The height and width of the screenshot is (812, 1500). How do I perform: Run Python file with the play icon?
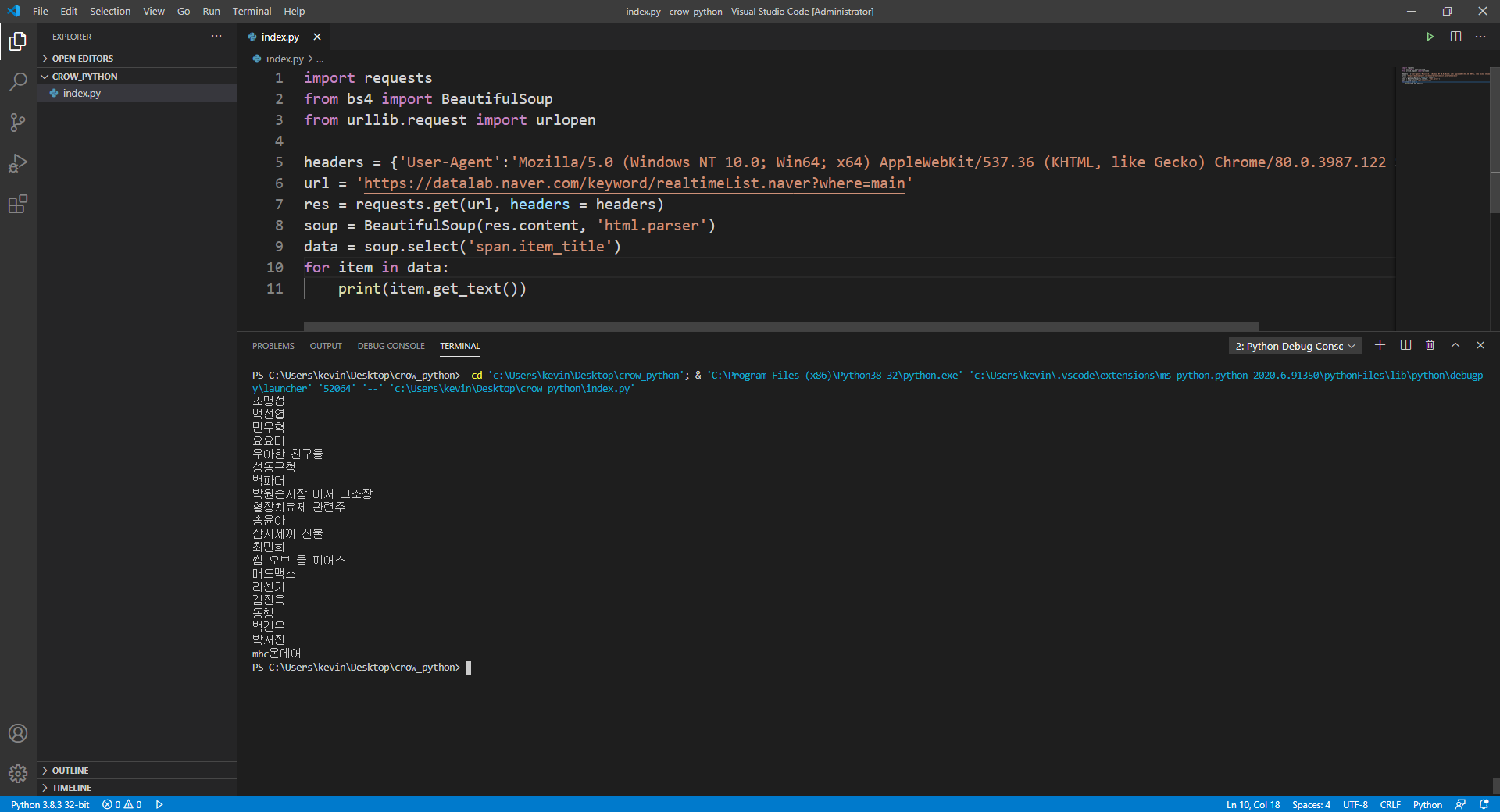click(x=1430, y=37)
